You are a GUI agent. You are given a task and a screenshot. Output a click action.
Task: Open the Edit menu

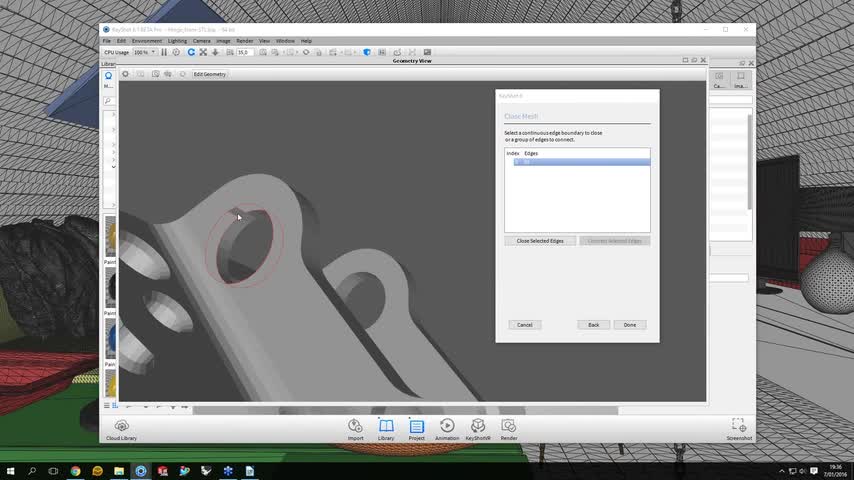tap(121, 41)
